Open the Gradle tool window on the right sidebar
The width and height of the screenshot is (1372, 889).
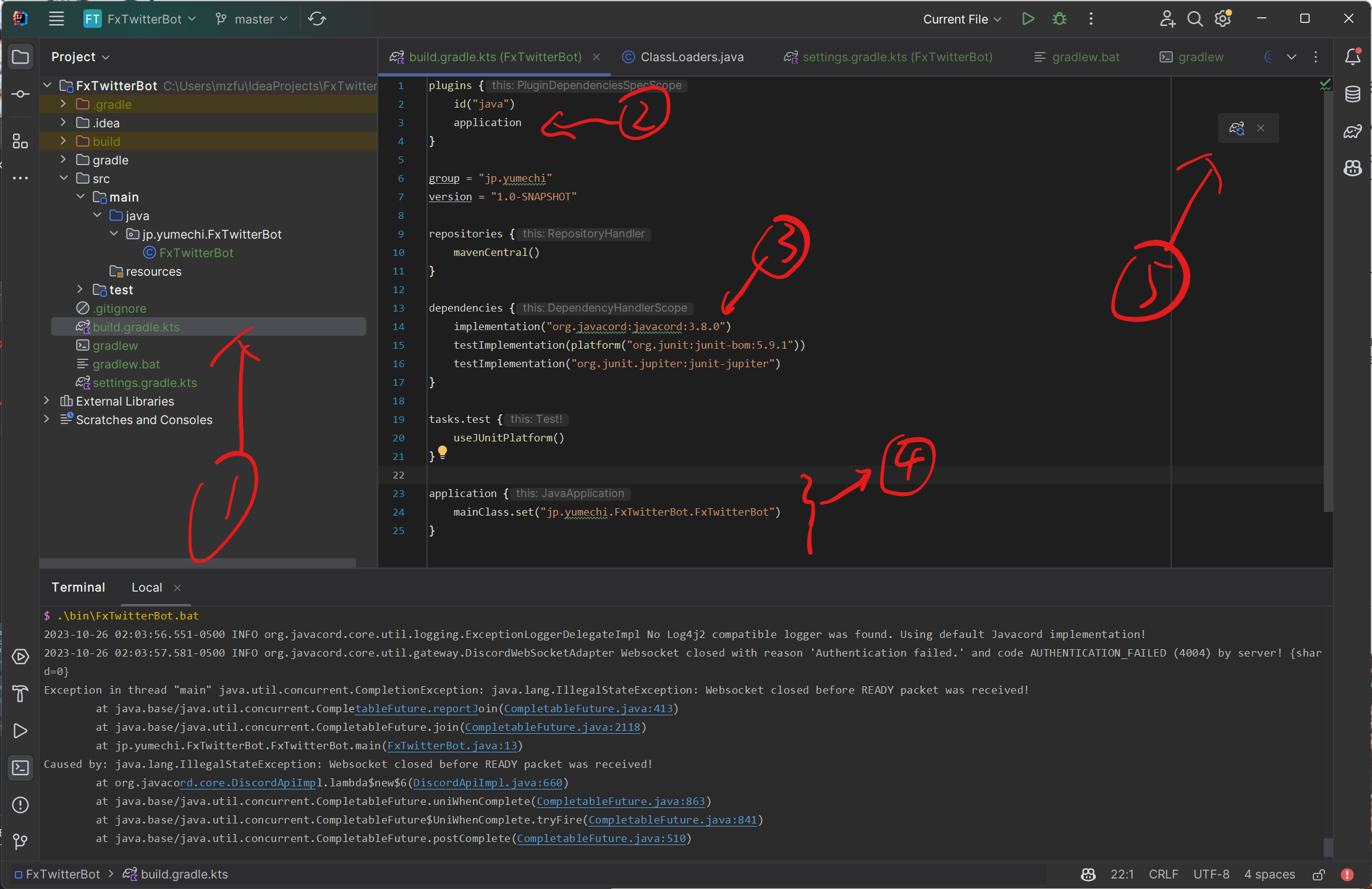pos(1353,130)
